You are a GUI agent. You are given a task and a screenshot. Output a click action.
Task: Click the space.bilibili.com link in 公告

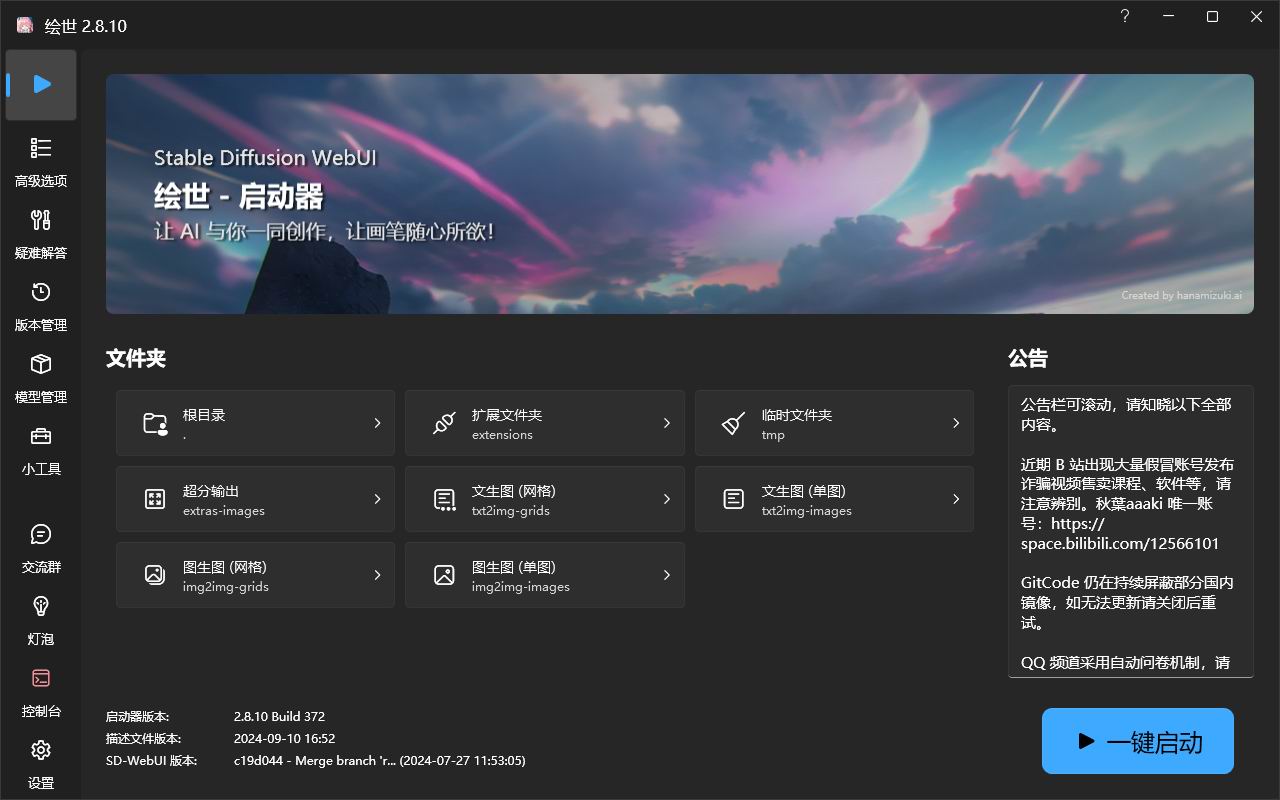tap(1120, 544)
